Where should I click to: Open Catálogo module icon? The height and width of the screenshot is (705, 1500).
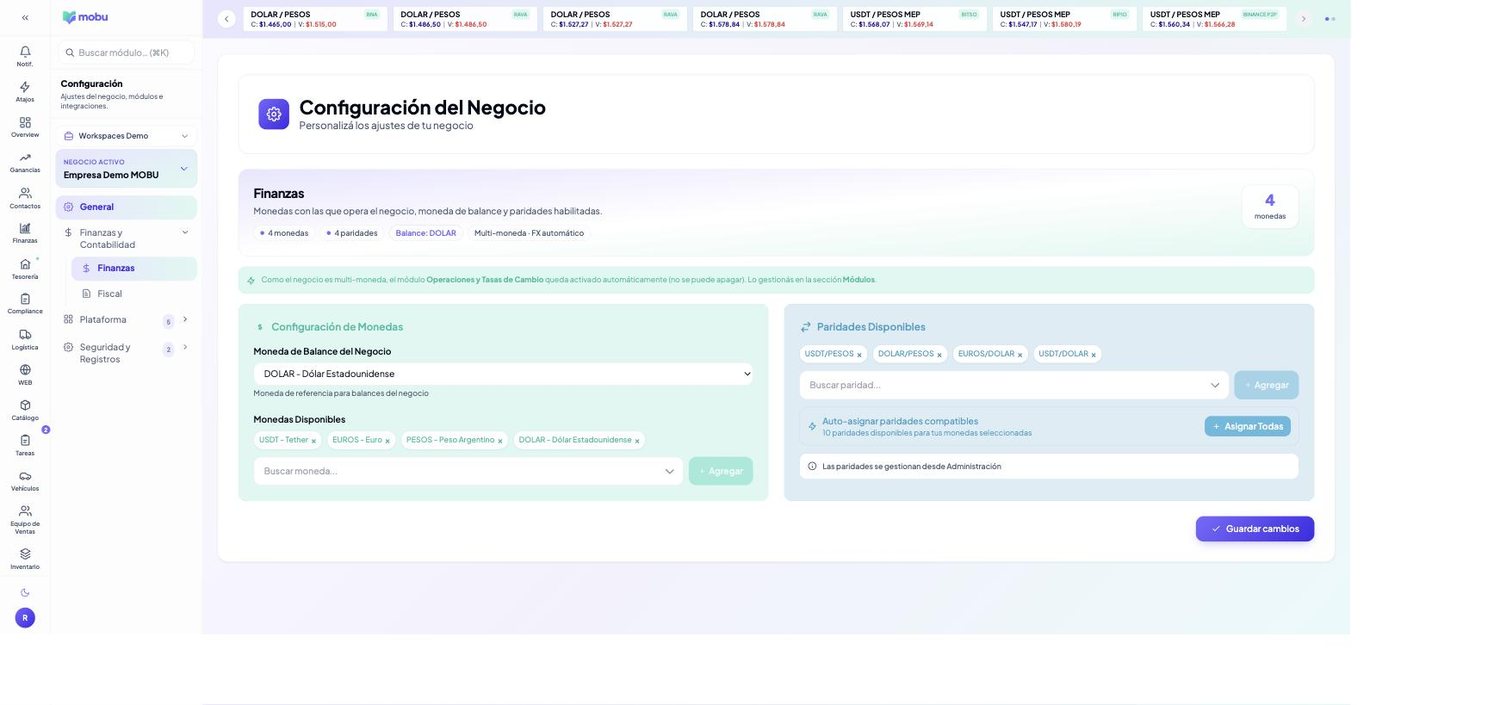[x=25, y=411]
